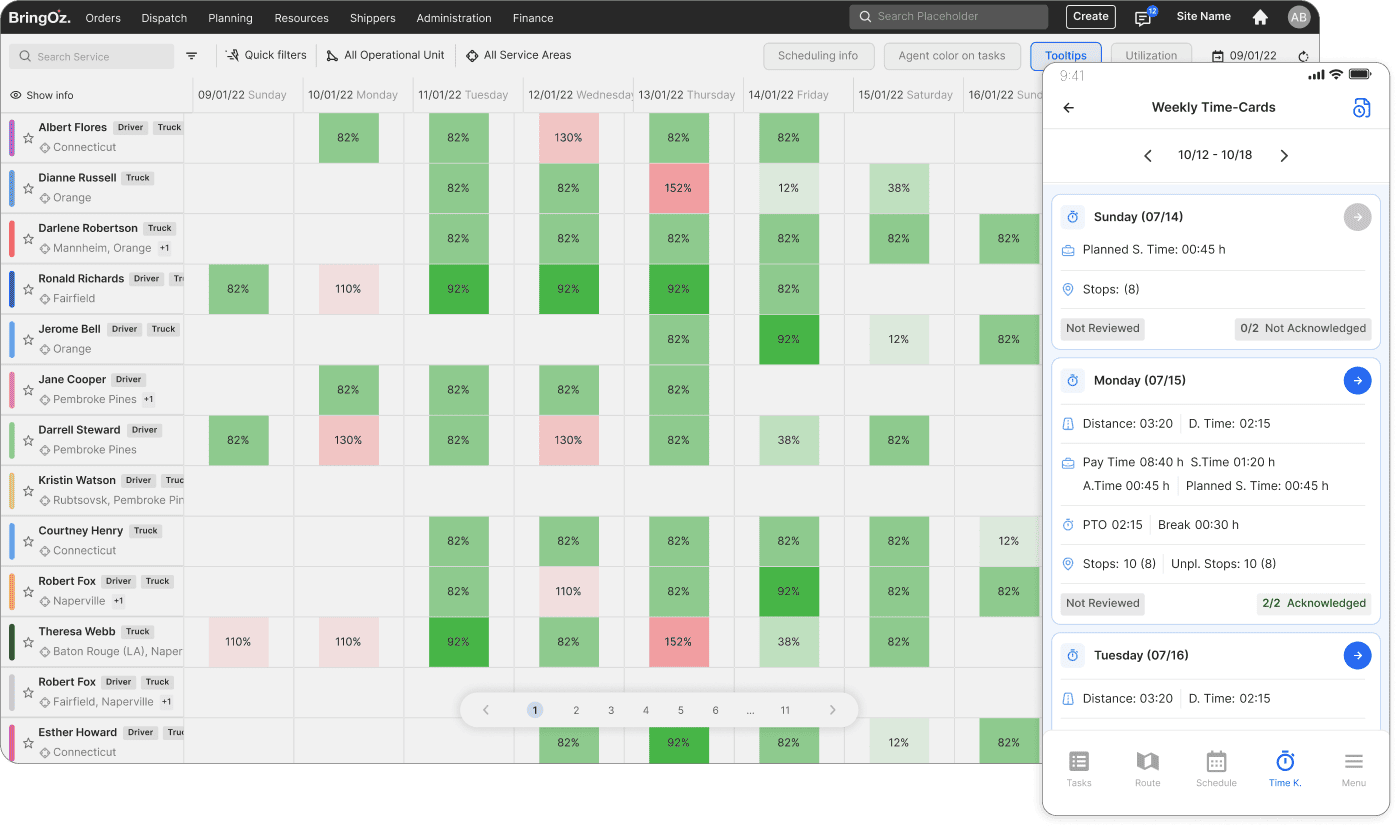Open All Service Areas filter
The height and width of the screenshot is (828, 1398).
pos(519,56)
